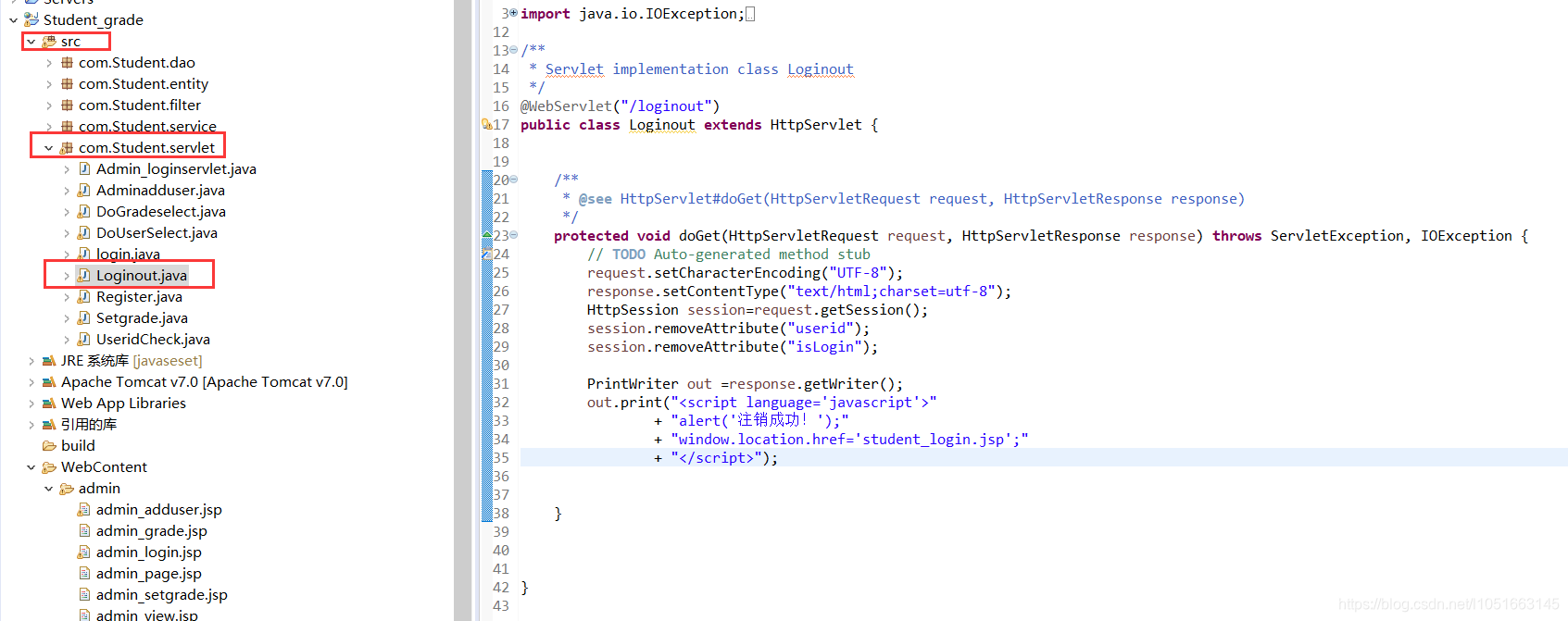Expand the com.Student.filter package arrow
The height and width of the screenshot is (621, 1568).
point(49,106)
